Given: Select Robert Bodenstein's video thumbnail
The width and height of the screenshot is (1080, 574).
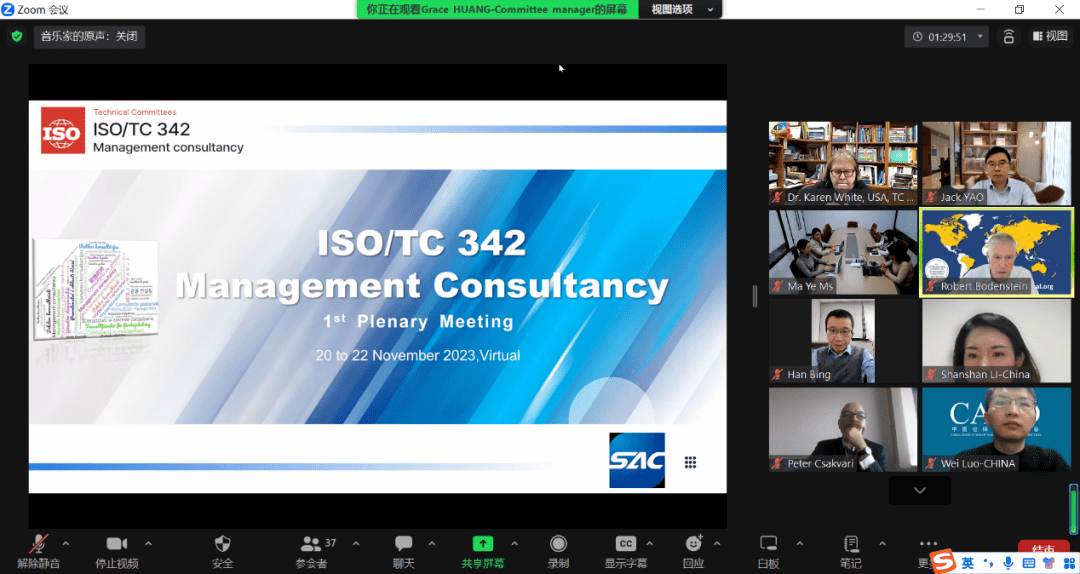Looking at the screenshot, I should (996, 252).
